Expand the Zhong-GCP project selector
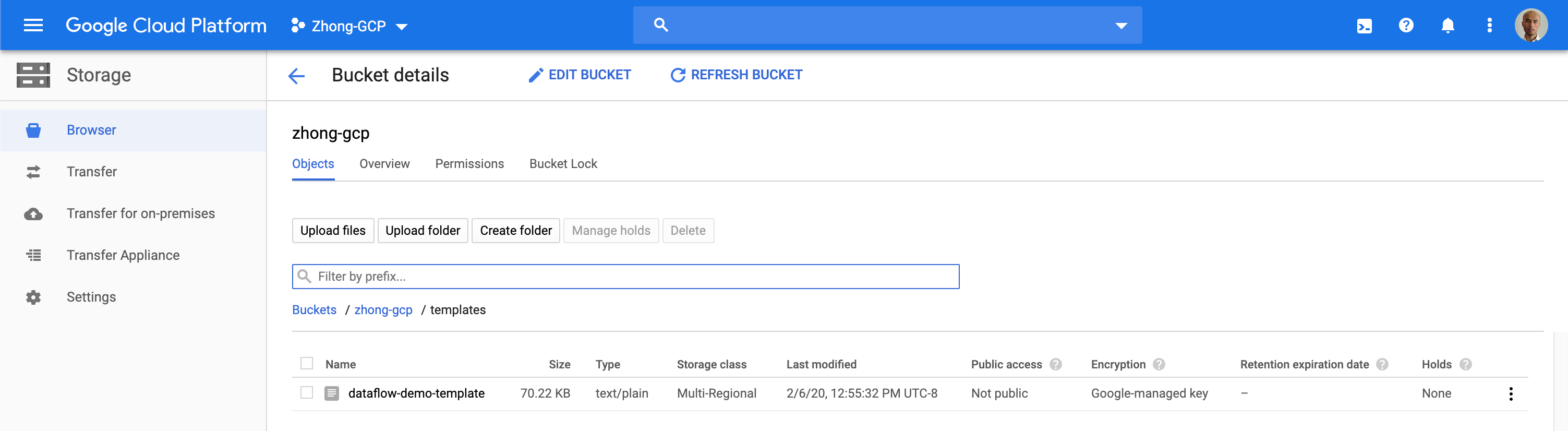 pyautogui.click(x=349, y=26)
